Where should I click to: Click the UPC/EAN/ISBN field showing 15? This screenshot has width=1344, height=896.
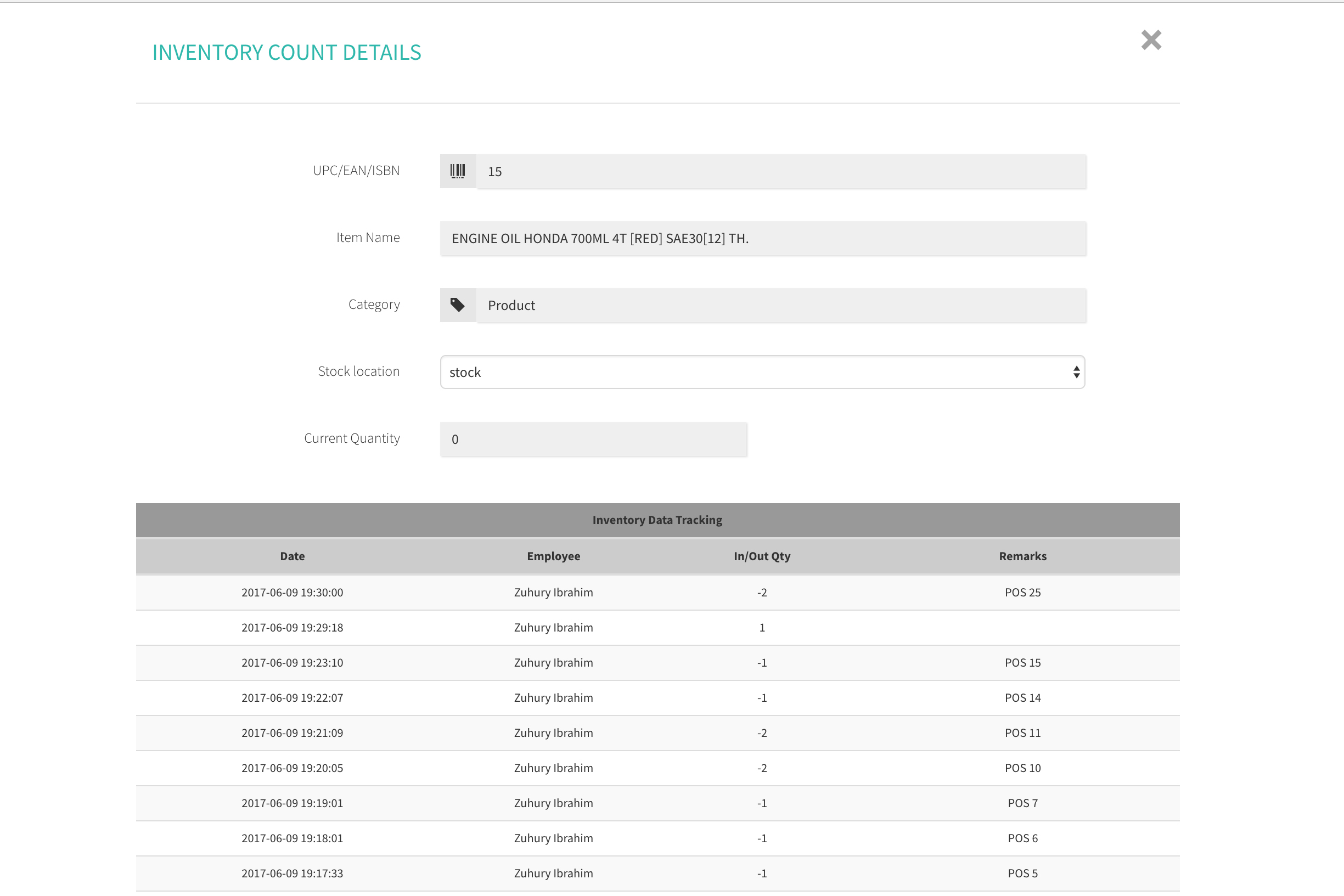[x=780, y=171]
